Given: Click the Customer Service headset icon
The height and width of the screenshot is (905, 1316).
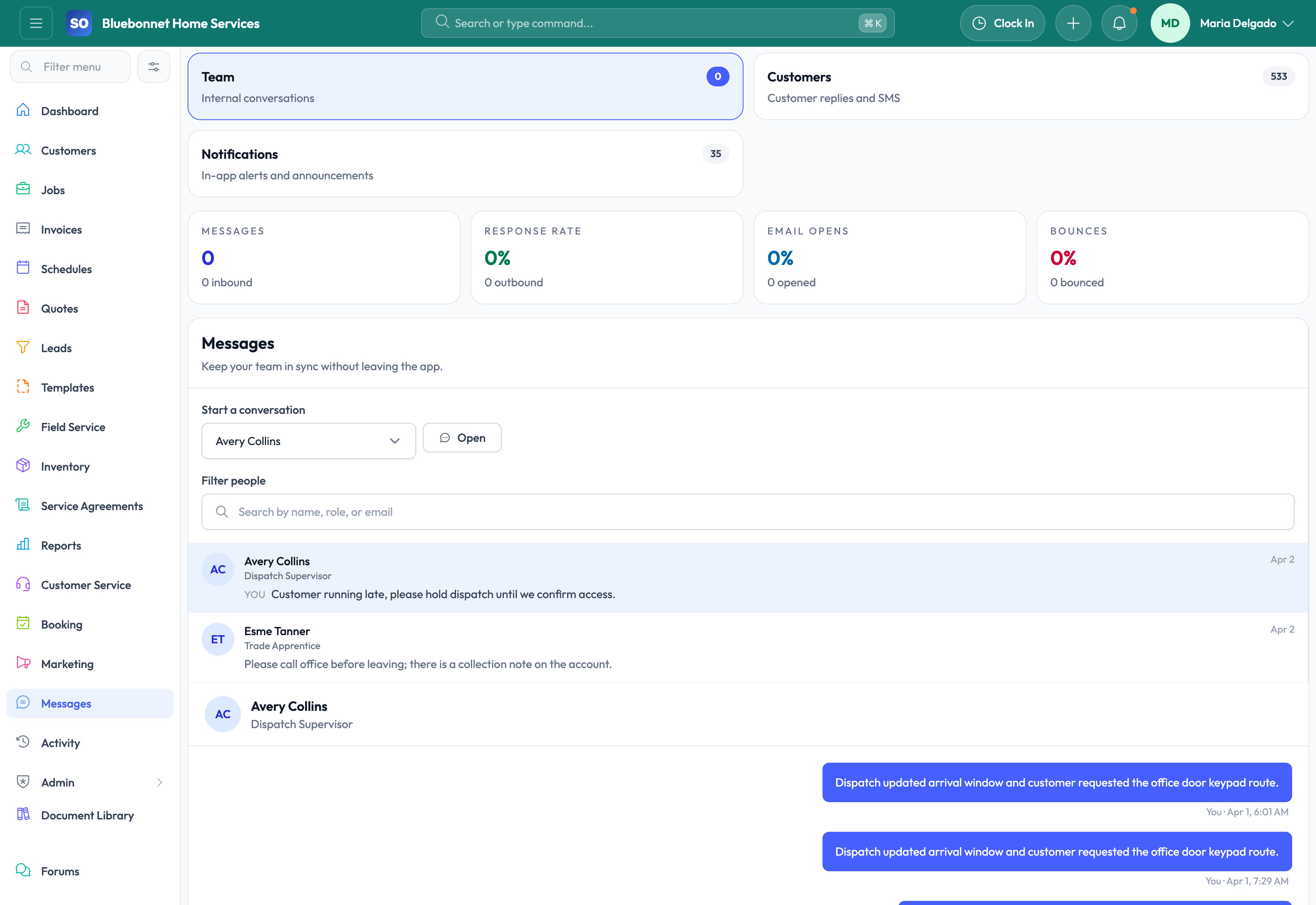Looking at the screenshot, I should [23, 584].
